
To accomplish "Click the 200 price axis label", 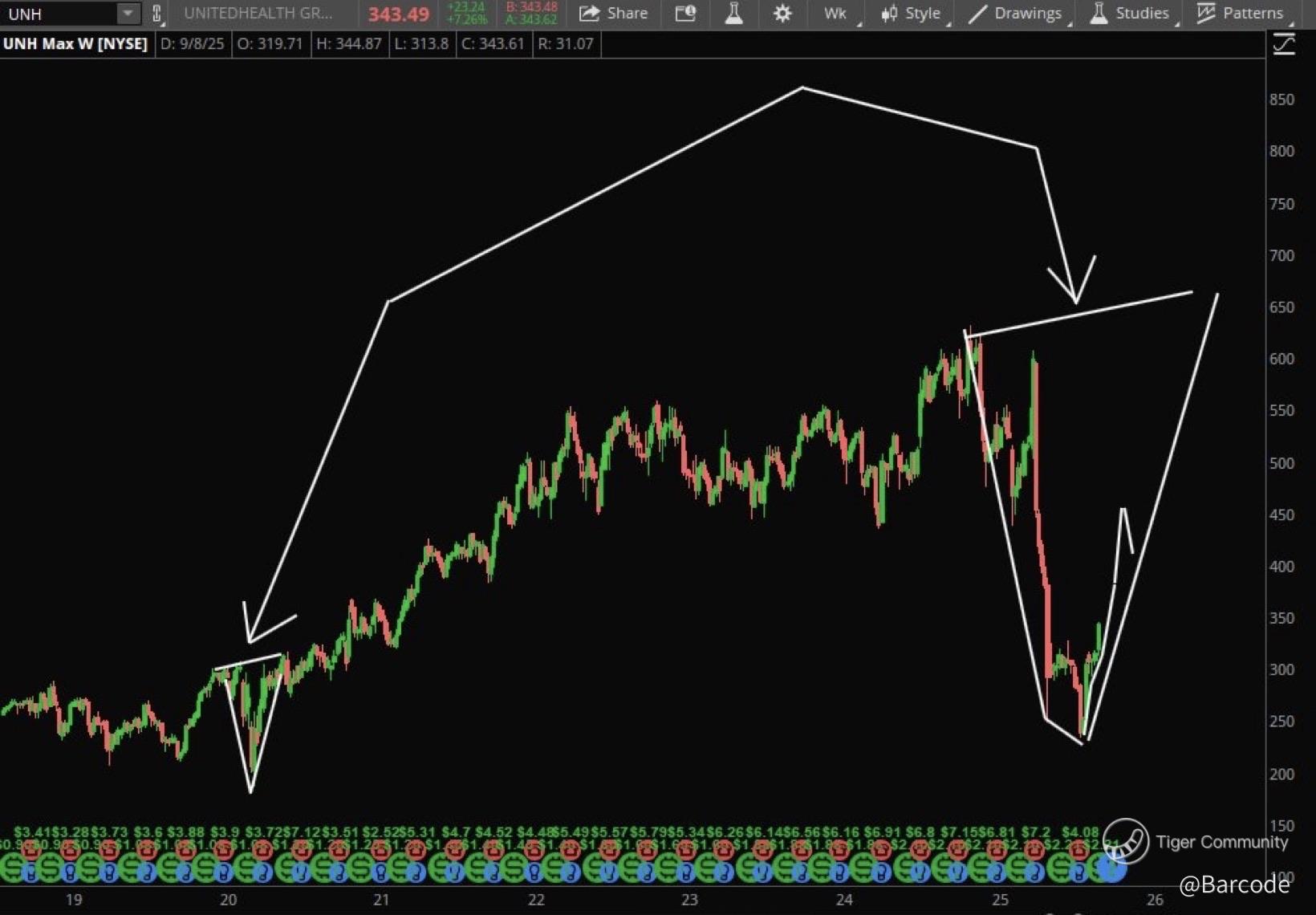I will 1281,774.
